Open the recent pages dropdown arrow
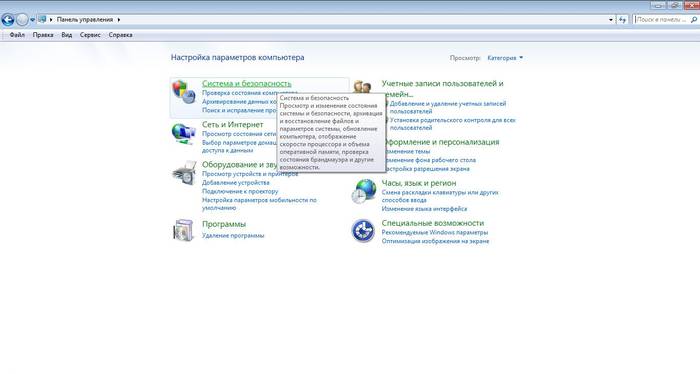 click(x=32, y=20)
